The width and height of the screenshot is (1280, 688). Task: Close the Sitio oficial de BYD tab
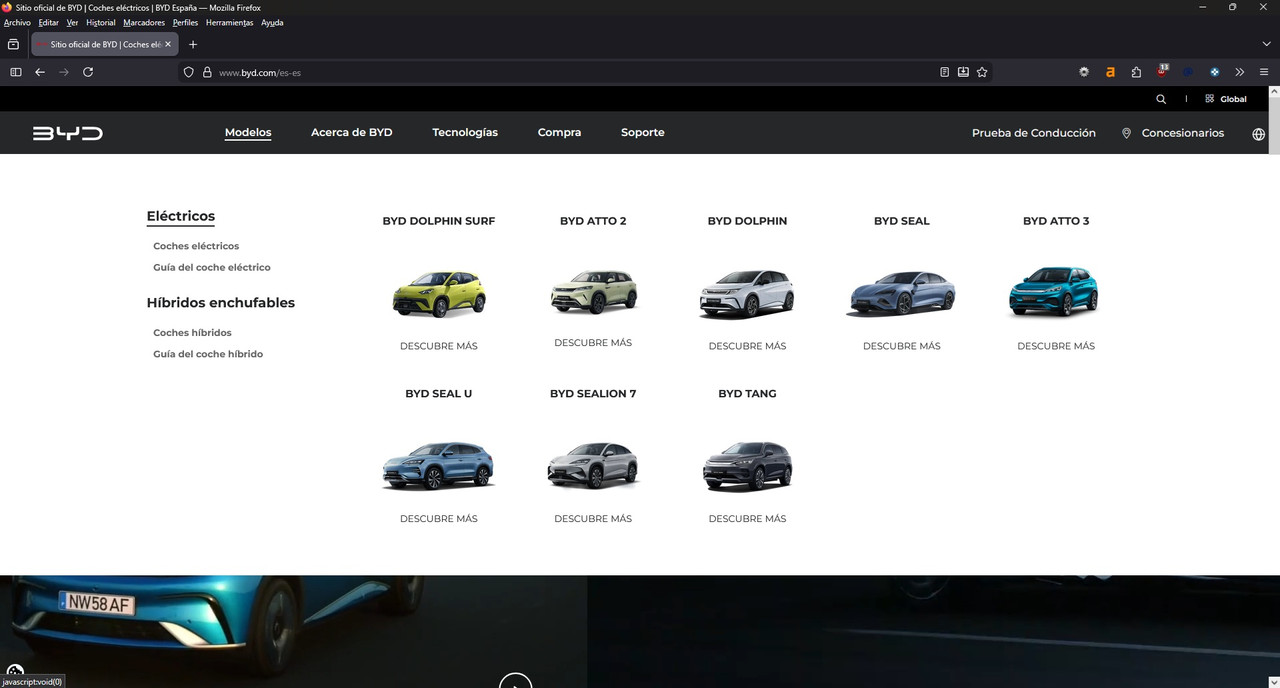coord(168,44)
